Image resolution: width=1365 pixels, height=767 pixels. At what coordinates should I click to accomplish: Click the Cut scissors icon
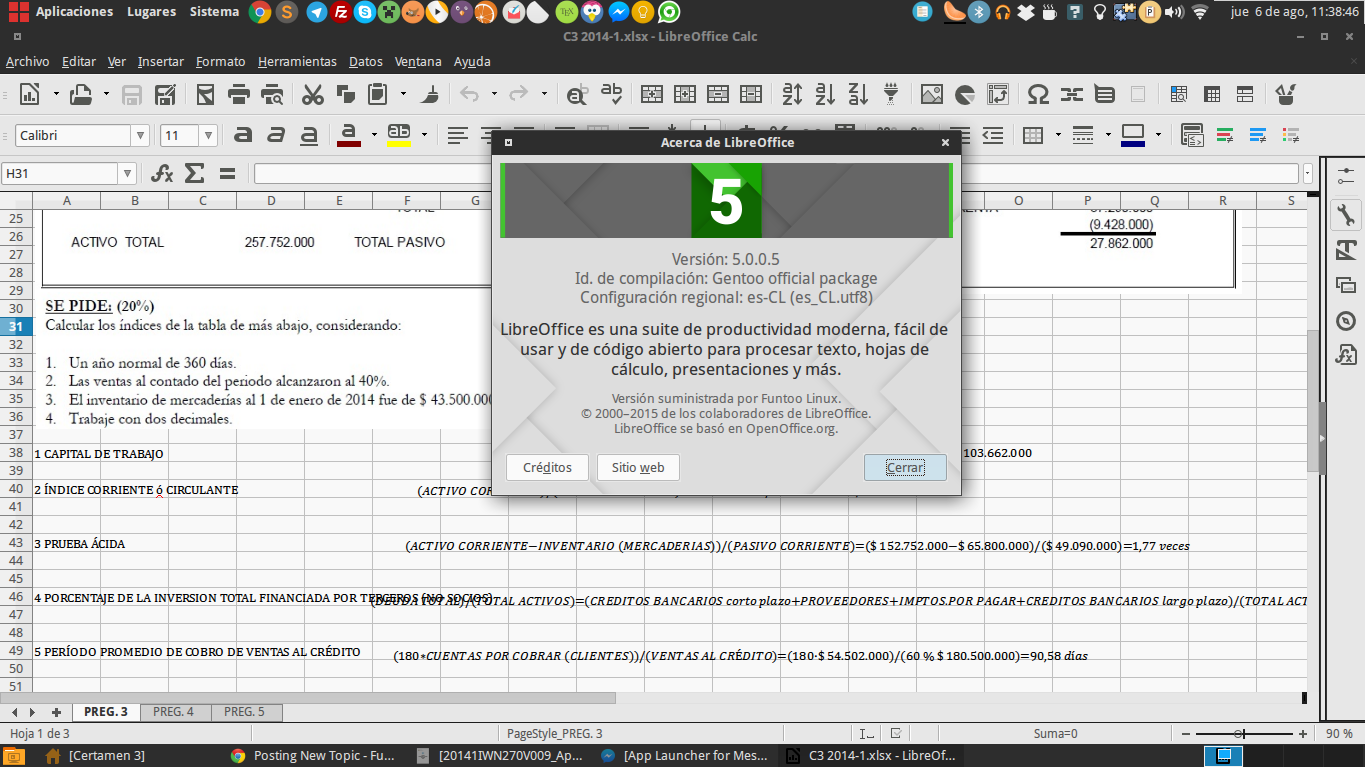313,95
